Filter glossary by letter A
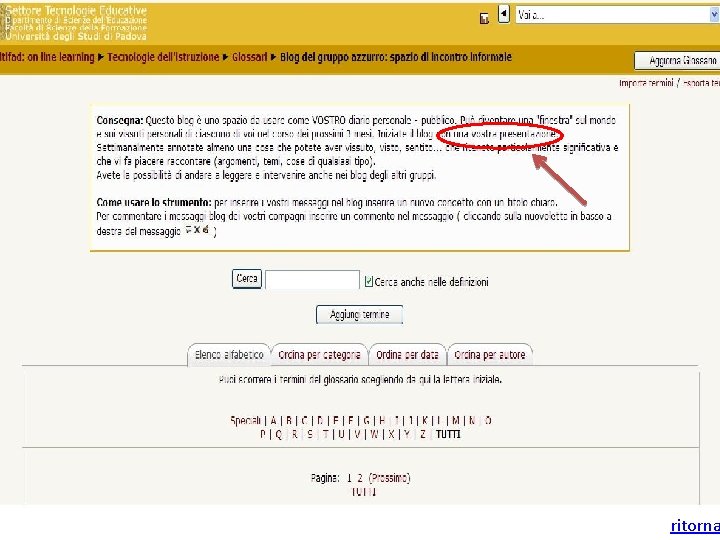The image size is (720, 540). (x=273, y=420)
